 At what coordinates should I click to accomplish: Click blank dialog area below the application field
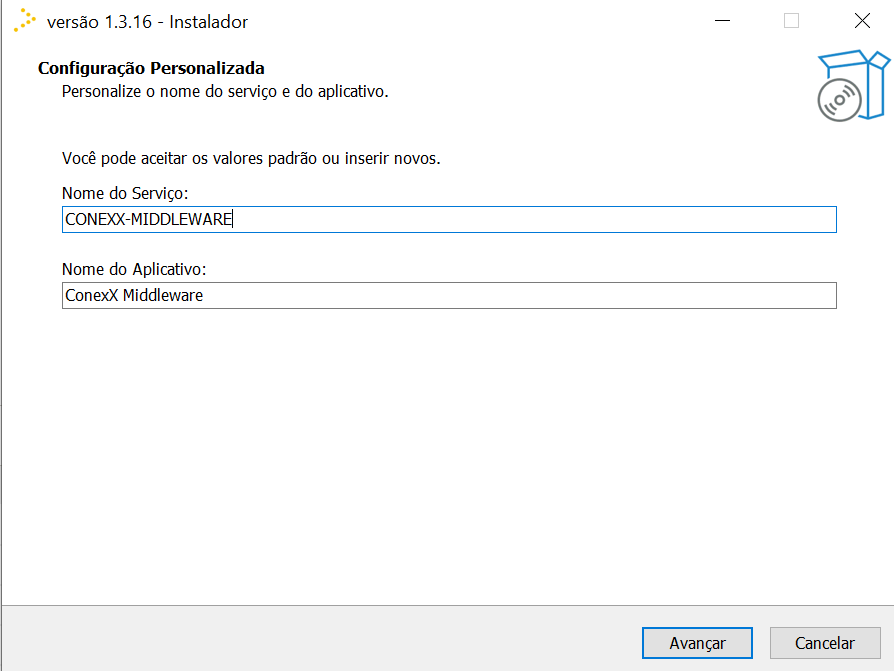(447, 450)
